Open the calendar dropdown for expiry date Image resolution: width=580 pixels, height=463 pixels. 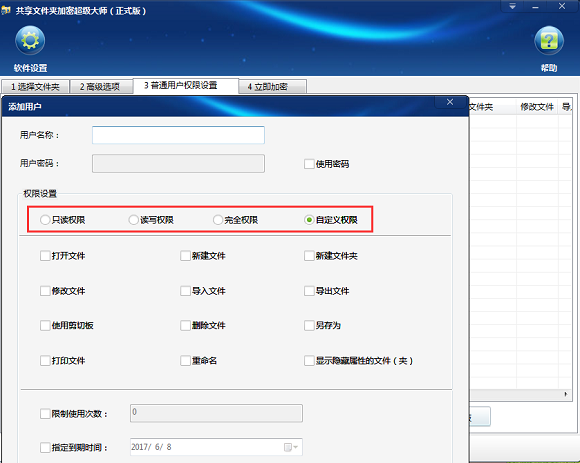(x=291, y=447)
